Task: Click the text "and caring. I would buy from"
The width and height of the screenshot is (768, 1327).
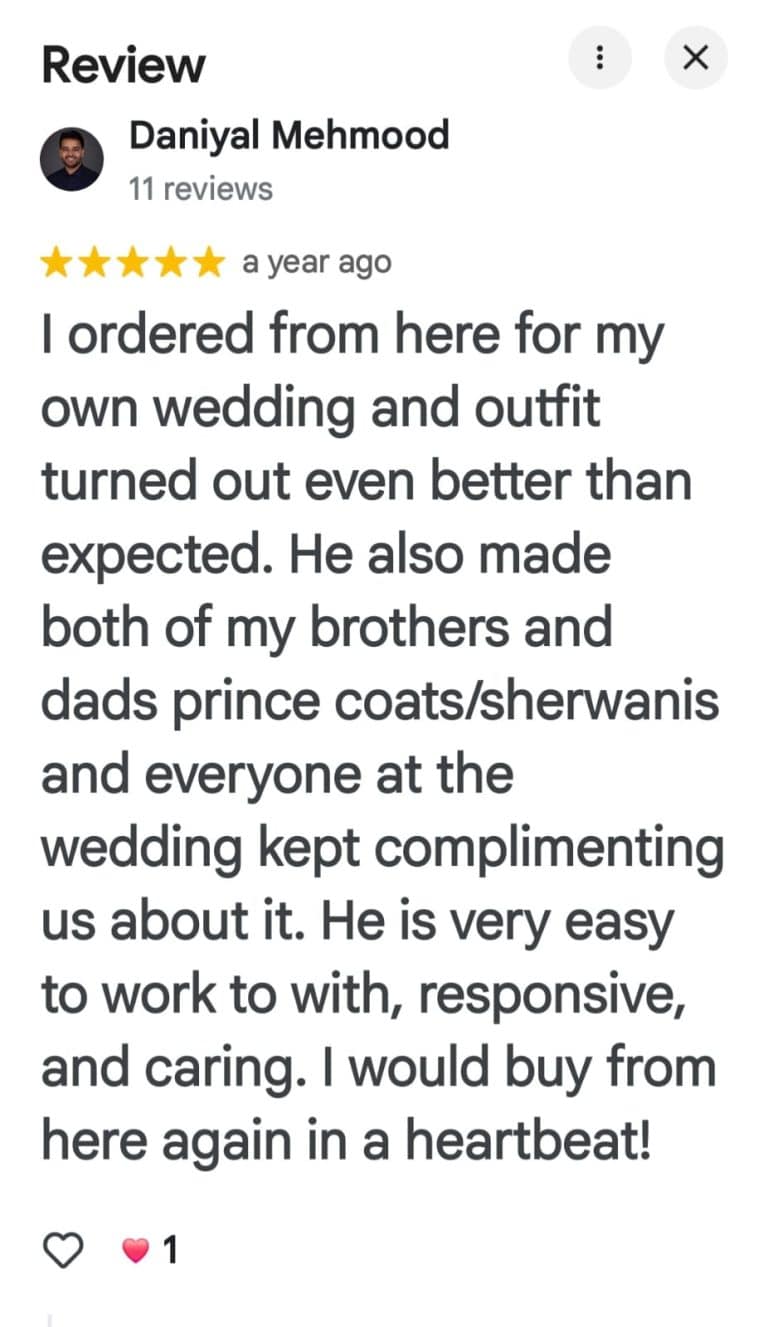Action: (378, 1068)
